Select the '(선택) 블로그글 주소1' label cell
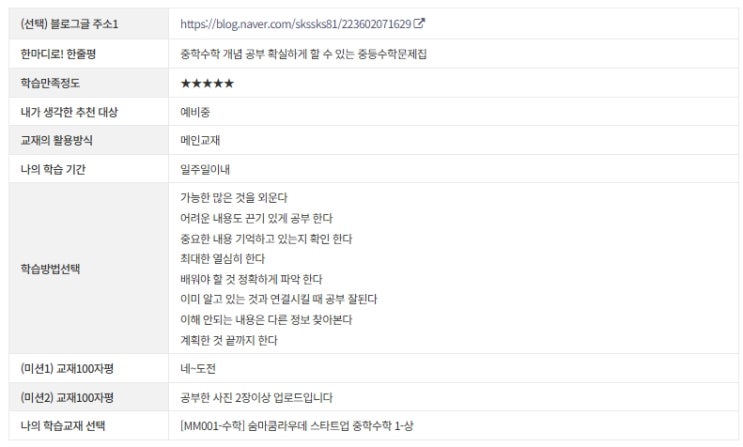Image resolution: width=743 pixels, height=447 pixels. click(x=89, y=24)
